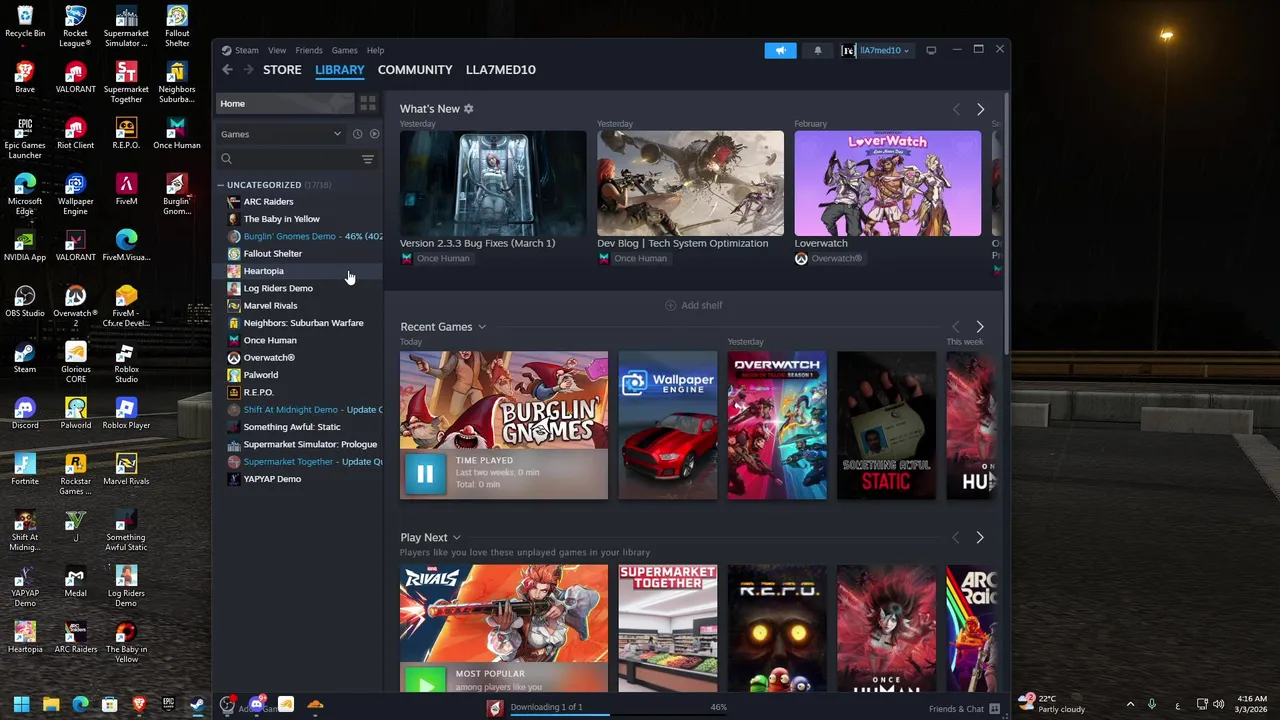Screen dimensions: 1280x720
Task: Open Roblox Studio desktop shortcut
Action: tap(126, 363)
